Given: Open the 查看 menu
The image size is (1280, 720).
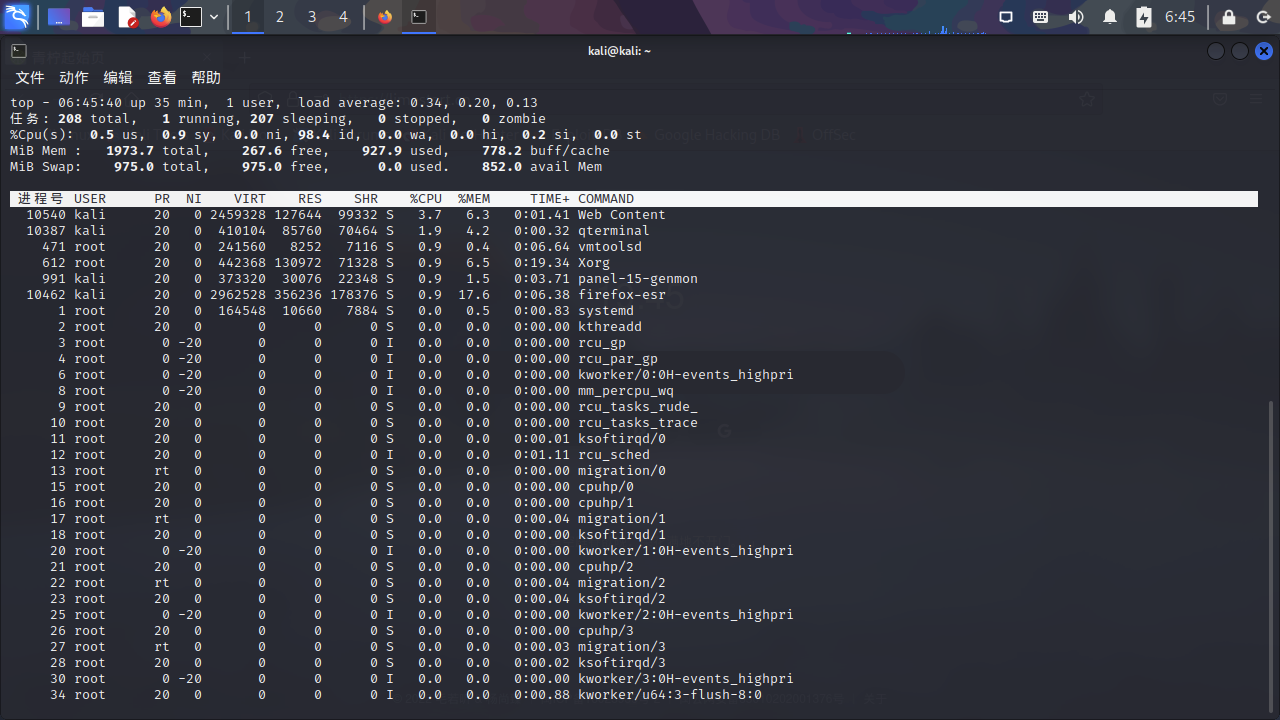Looking at the screenshot, I should (162, 77).
